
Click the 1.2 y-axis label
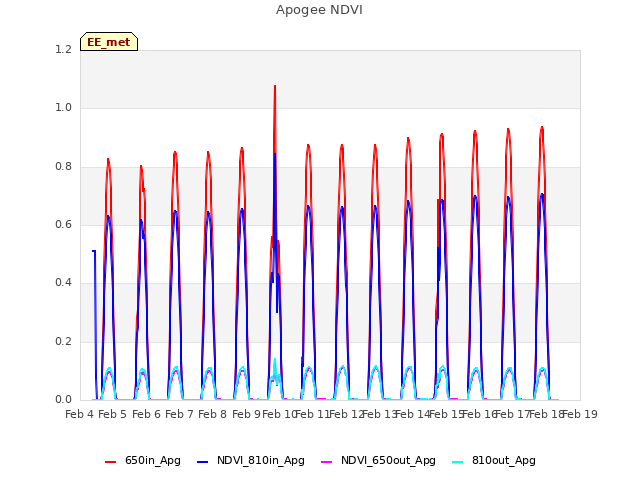63,50
